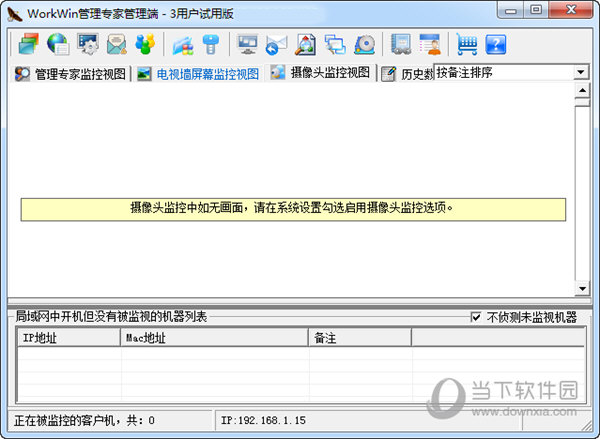Screen dimensions: 600x439
Task: Click the Mac地址 column header
Action: [215, 338]
